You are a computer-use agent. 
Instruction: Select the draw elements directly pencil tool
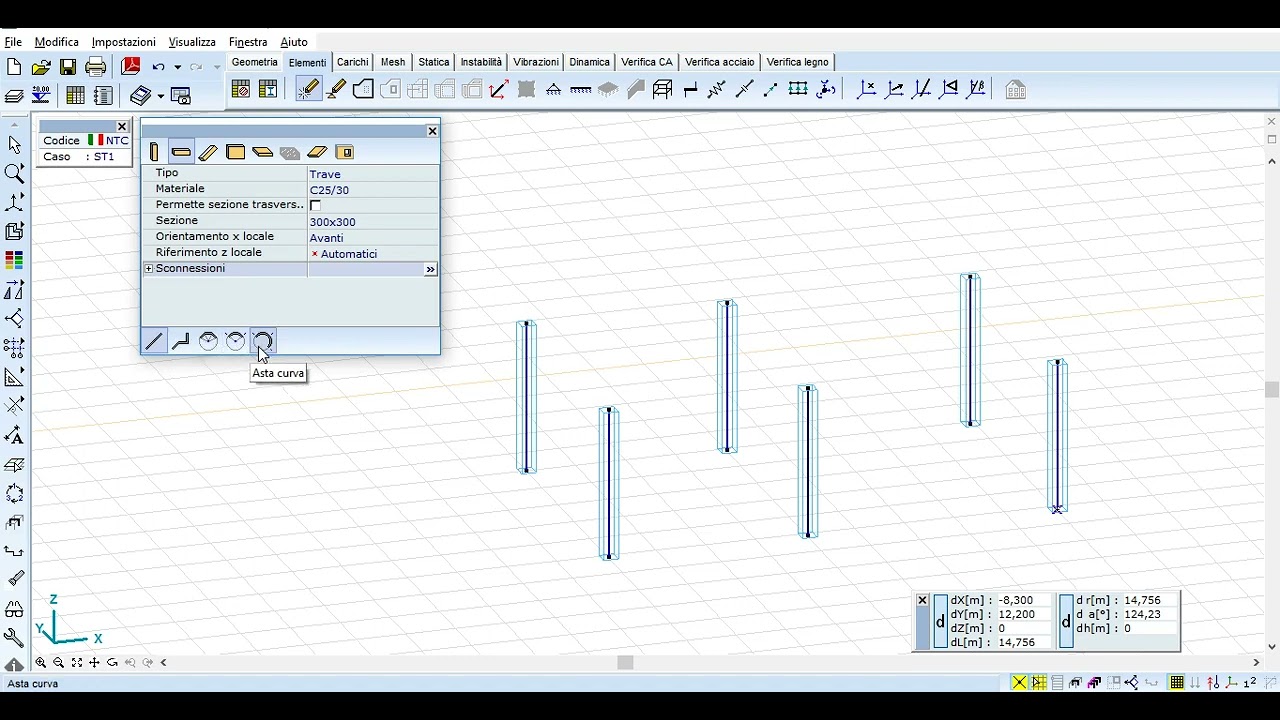tap(308, 90)
